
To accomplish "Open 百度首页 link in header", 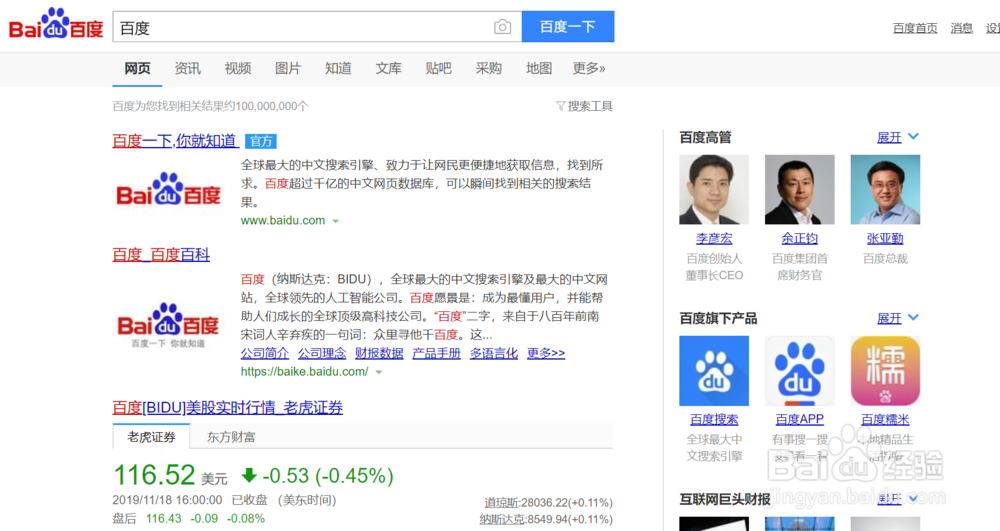I will 915,28.
